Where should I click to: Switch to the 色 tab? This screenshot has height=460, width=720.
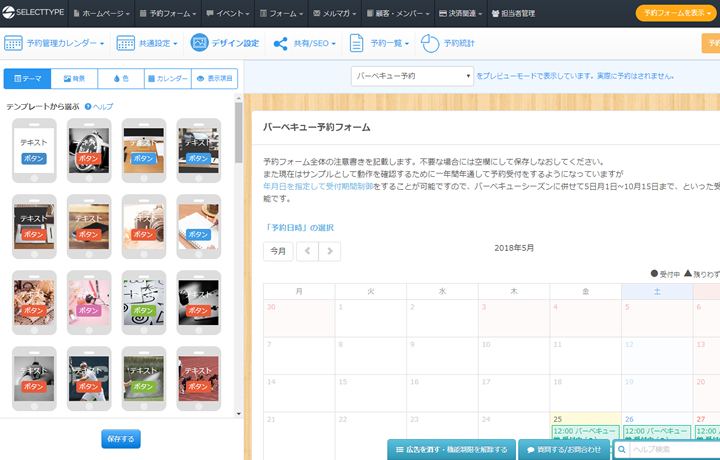(x=120, y=78)
